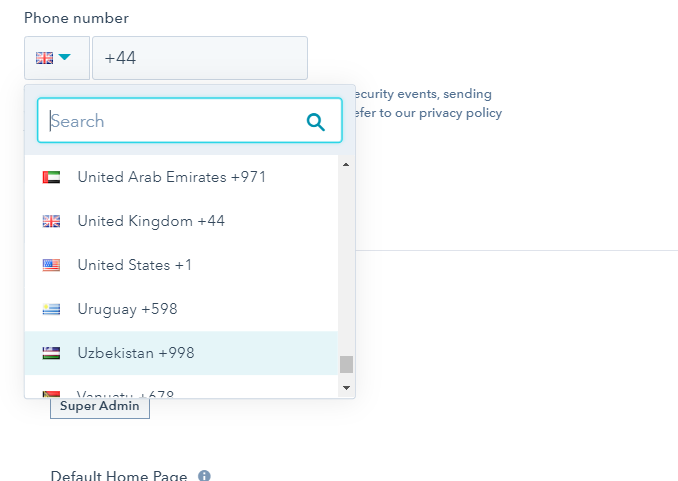Click the search magnifier icon
Viewport: 678px width, 481px height.
click(x=316, y=122)
